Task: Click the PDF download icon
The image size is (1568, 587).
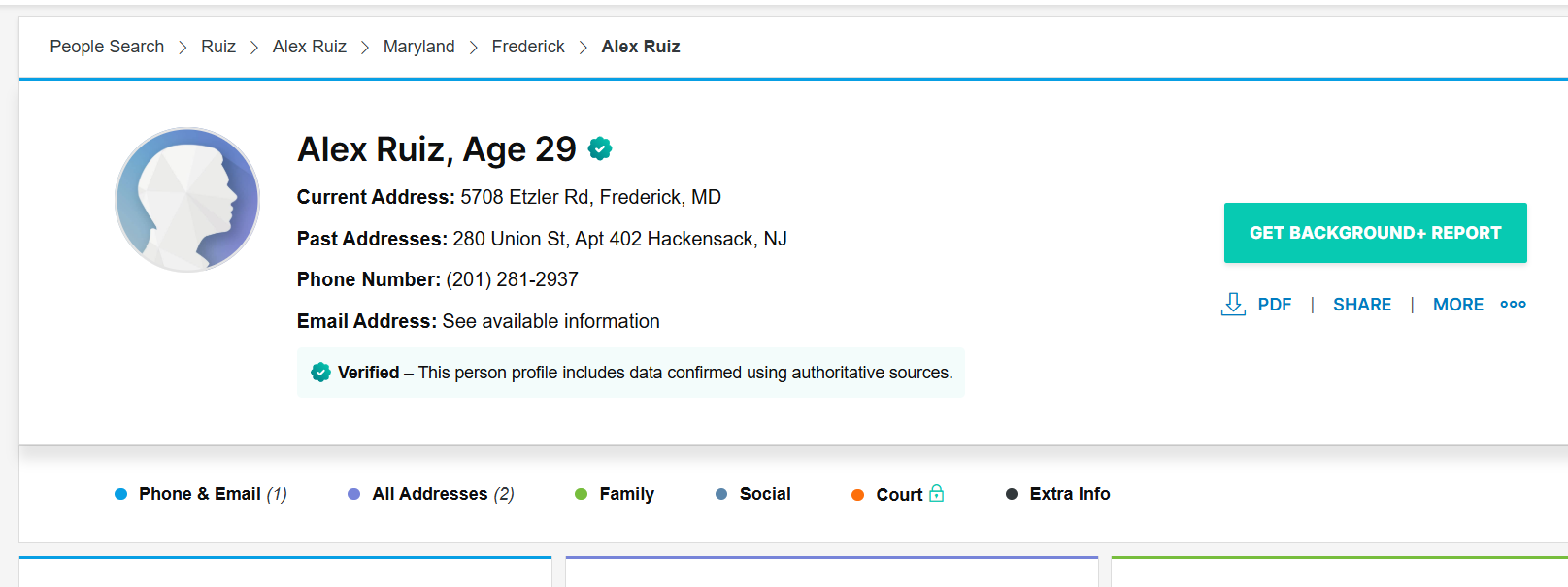Action: 1233,305
